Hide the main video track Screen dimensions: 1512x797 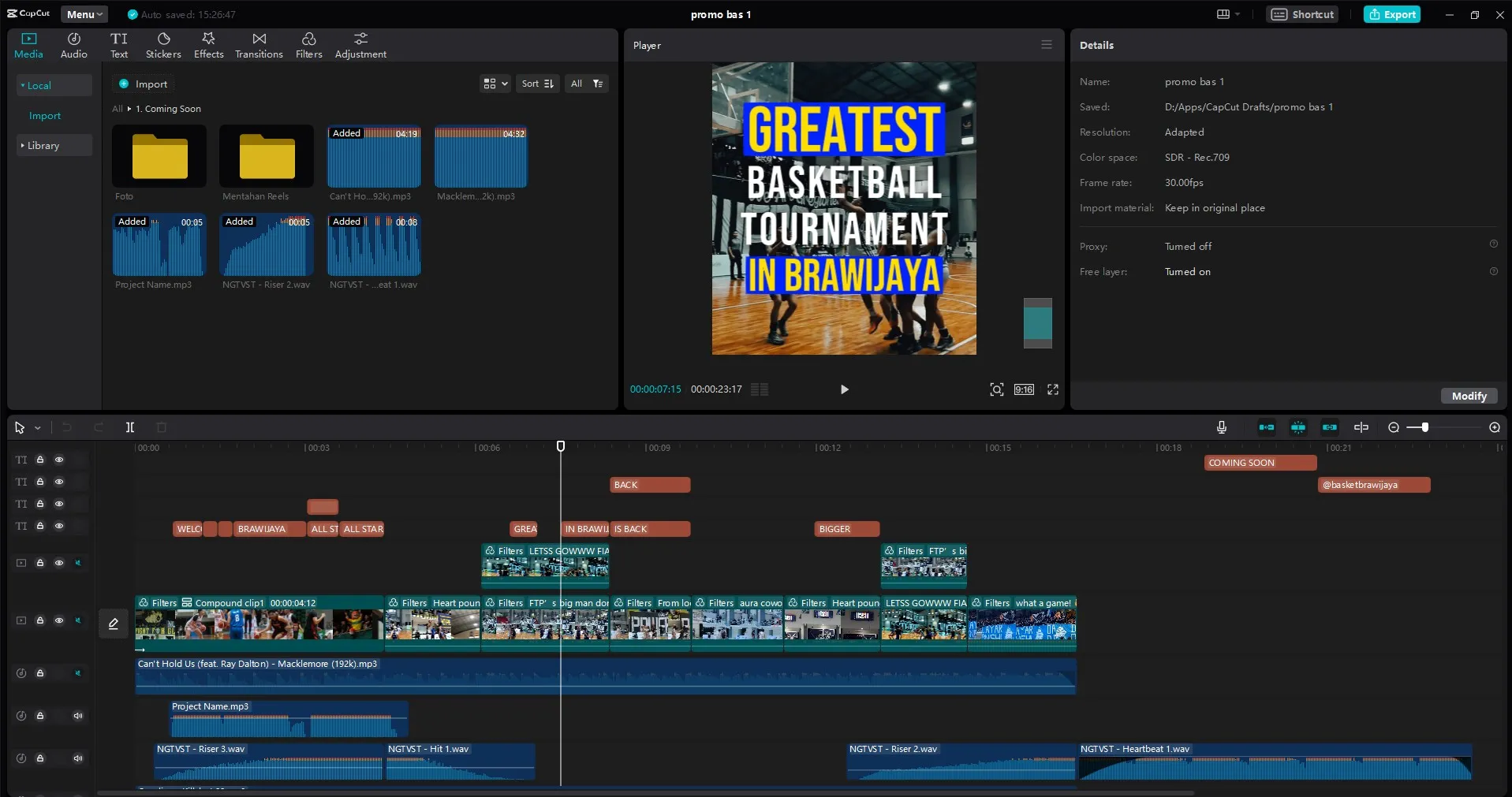point(59,620)
